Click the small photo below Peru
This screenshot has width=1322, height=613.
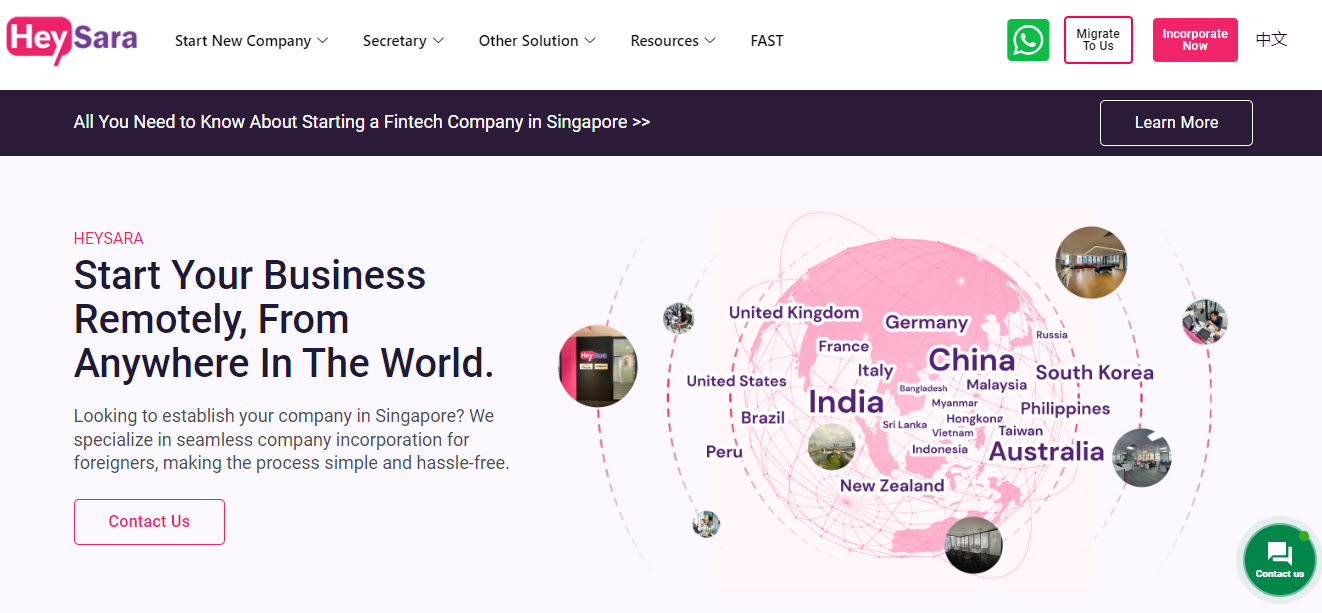click(x=706, y=524)
